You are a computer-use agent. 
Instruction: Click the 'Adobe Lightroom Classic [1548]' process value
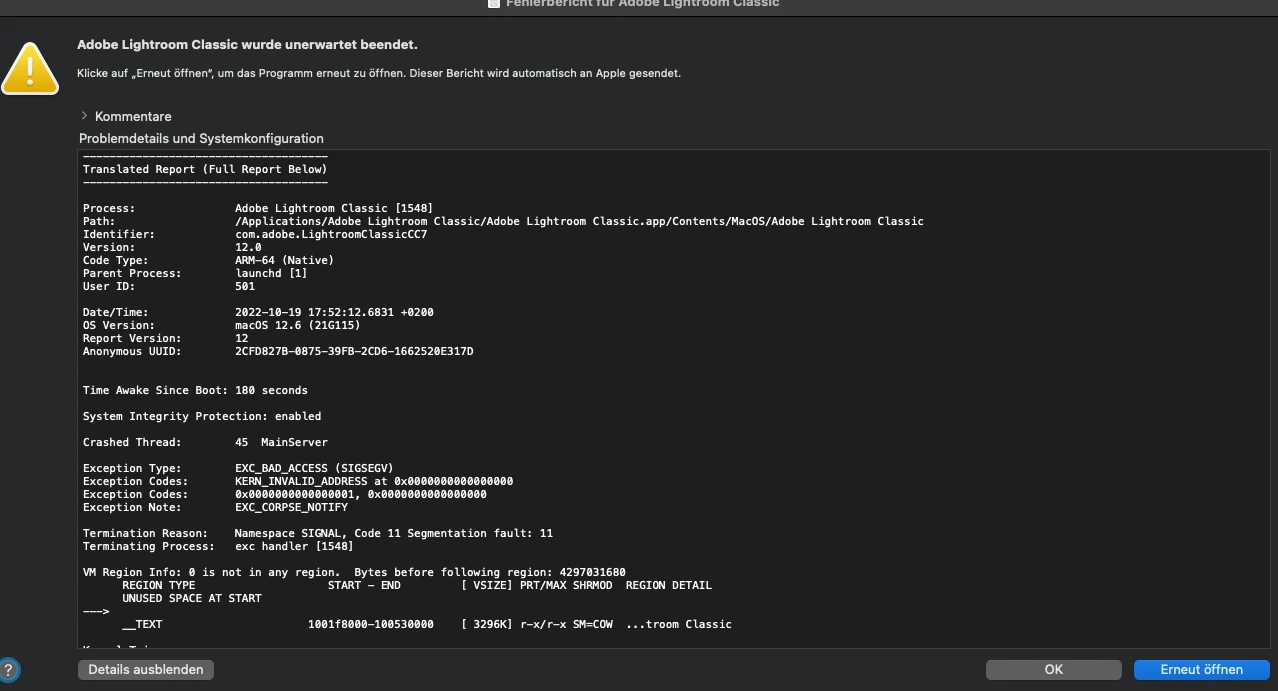tap(334, 208)
